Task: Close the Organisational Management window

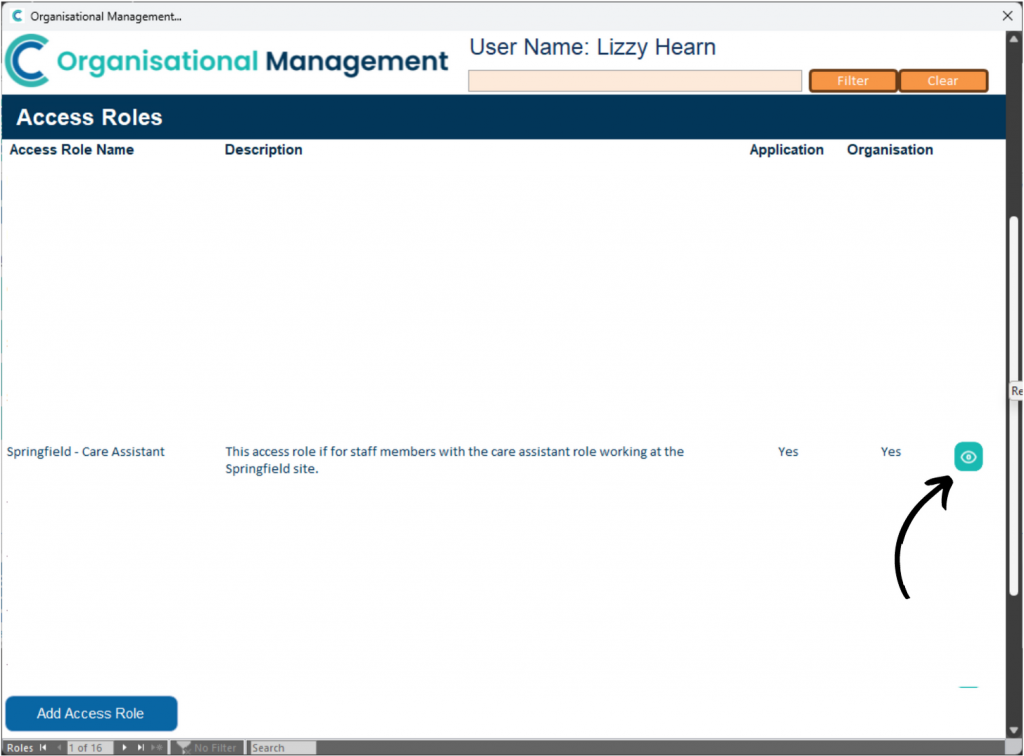Action: click(1007, 16)
